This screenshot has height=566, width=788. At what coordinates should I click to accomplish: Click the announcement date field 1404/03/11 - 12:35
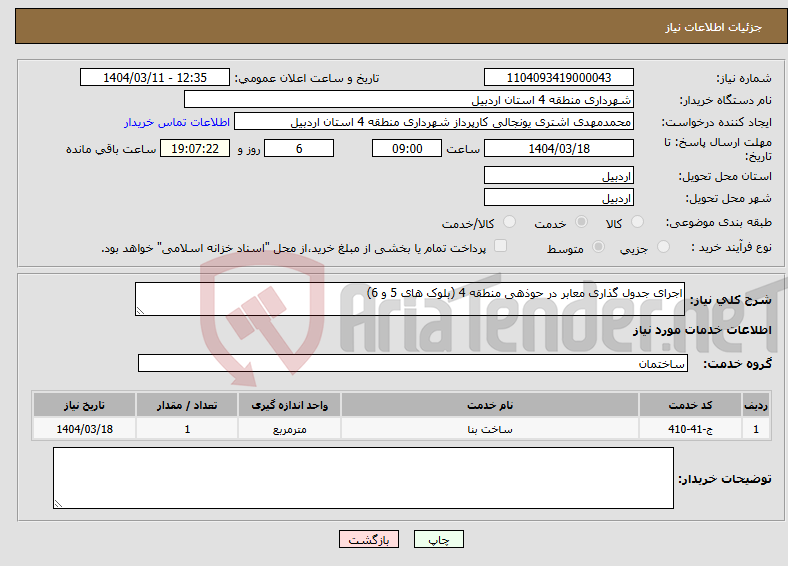coord(155,77)
